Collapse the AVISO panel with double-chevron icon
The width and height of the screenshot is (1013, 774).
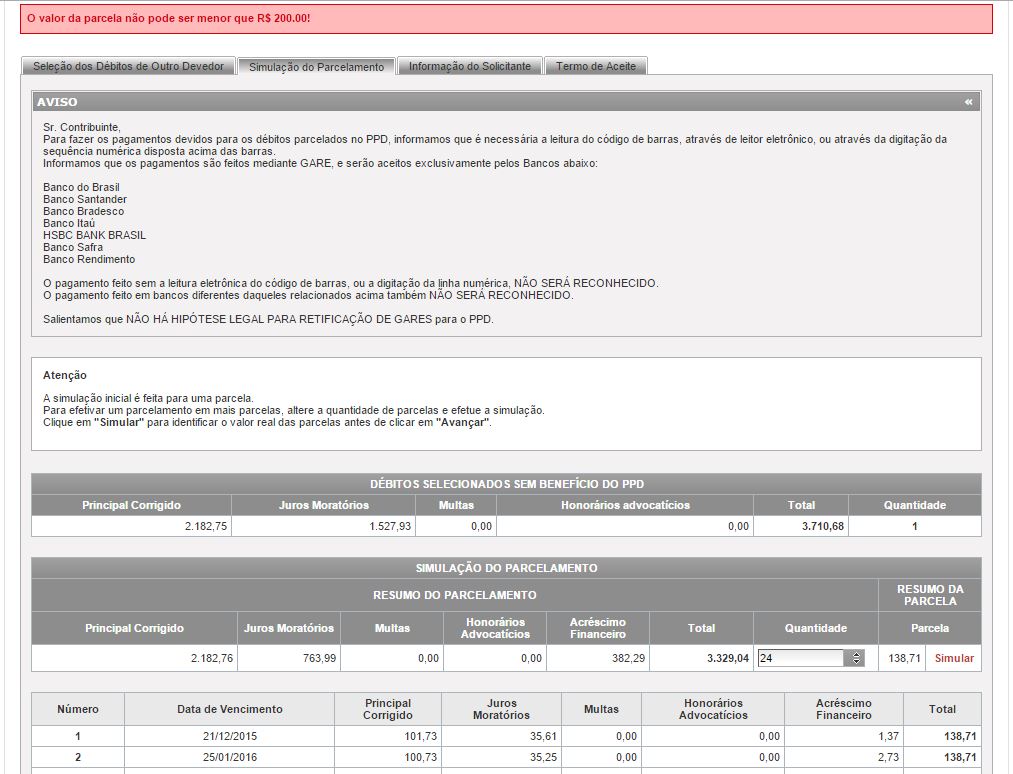coord(968,102)
